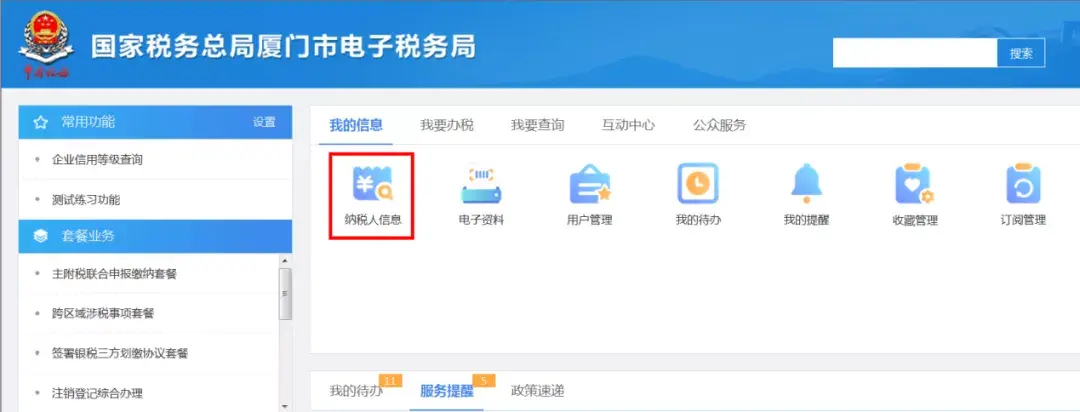Switch to the 我要查询 tab
The image size is (1080, 412).
click(x=537, y=125)
